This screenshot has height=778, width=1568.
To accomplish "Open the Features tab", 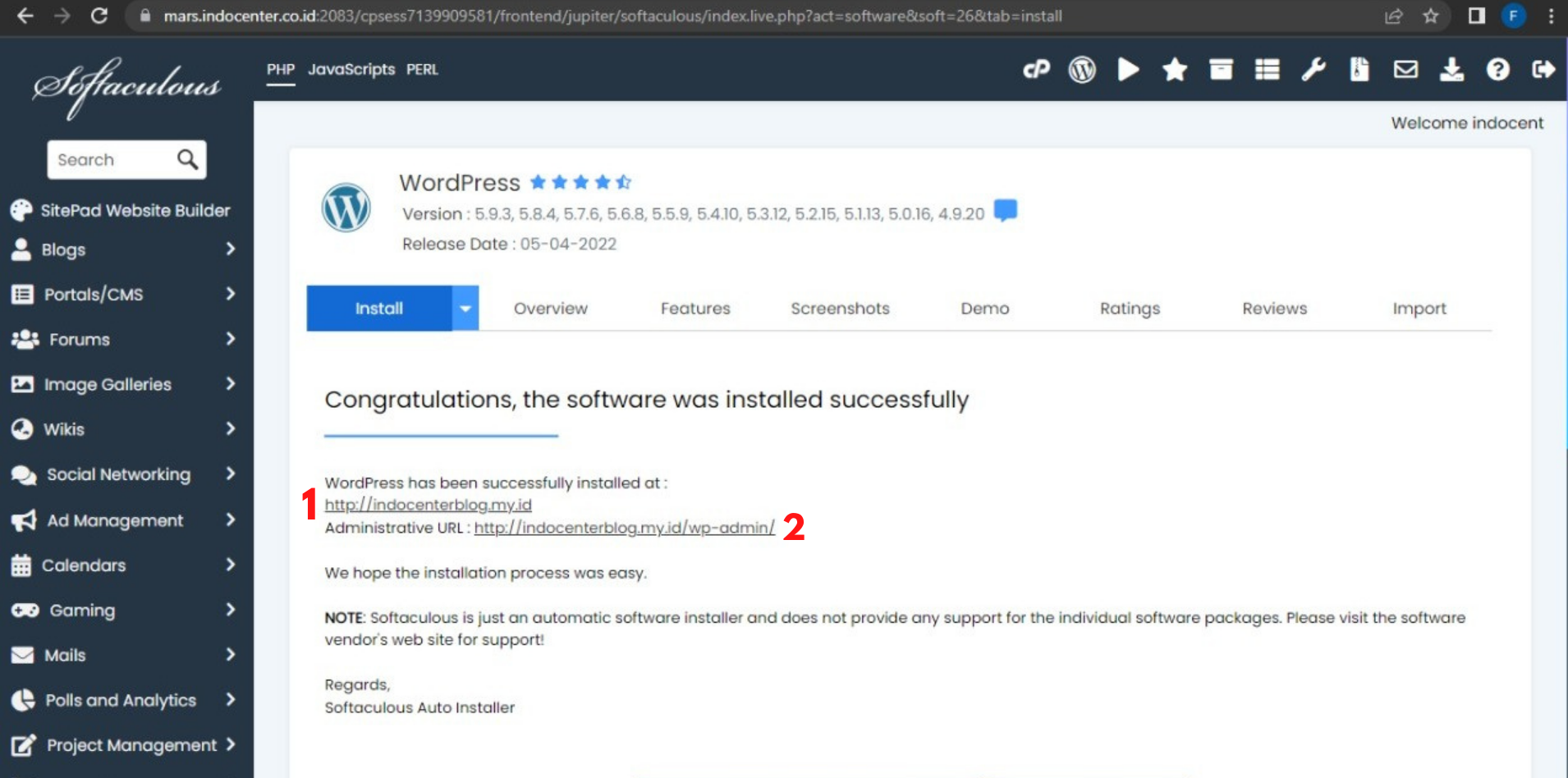I will click(695, 309).
